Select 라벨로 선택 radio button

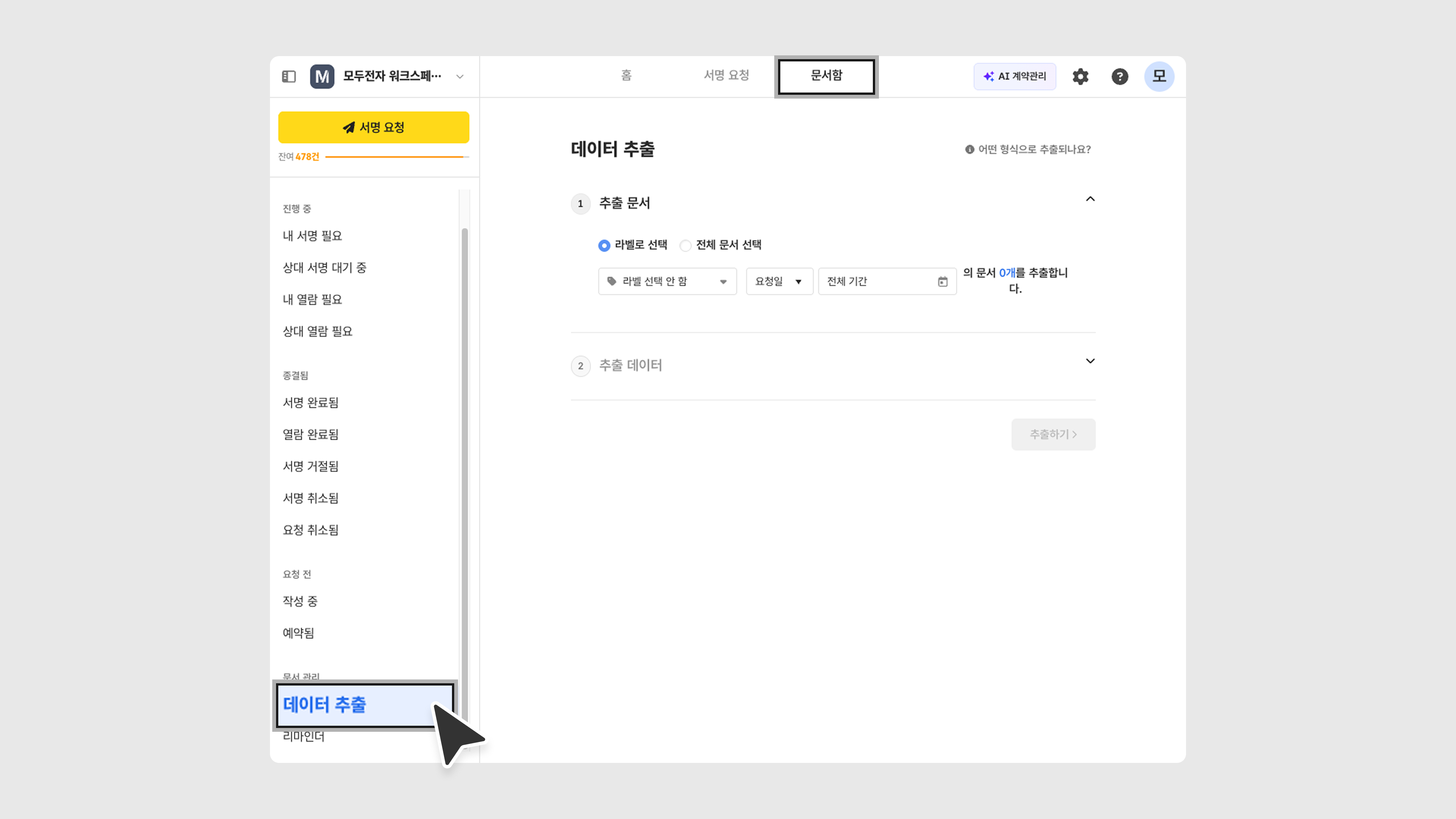(604, 245)
